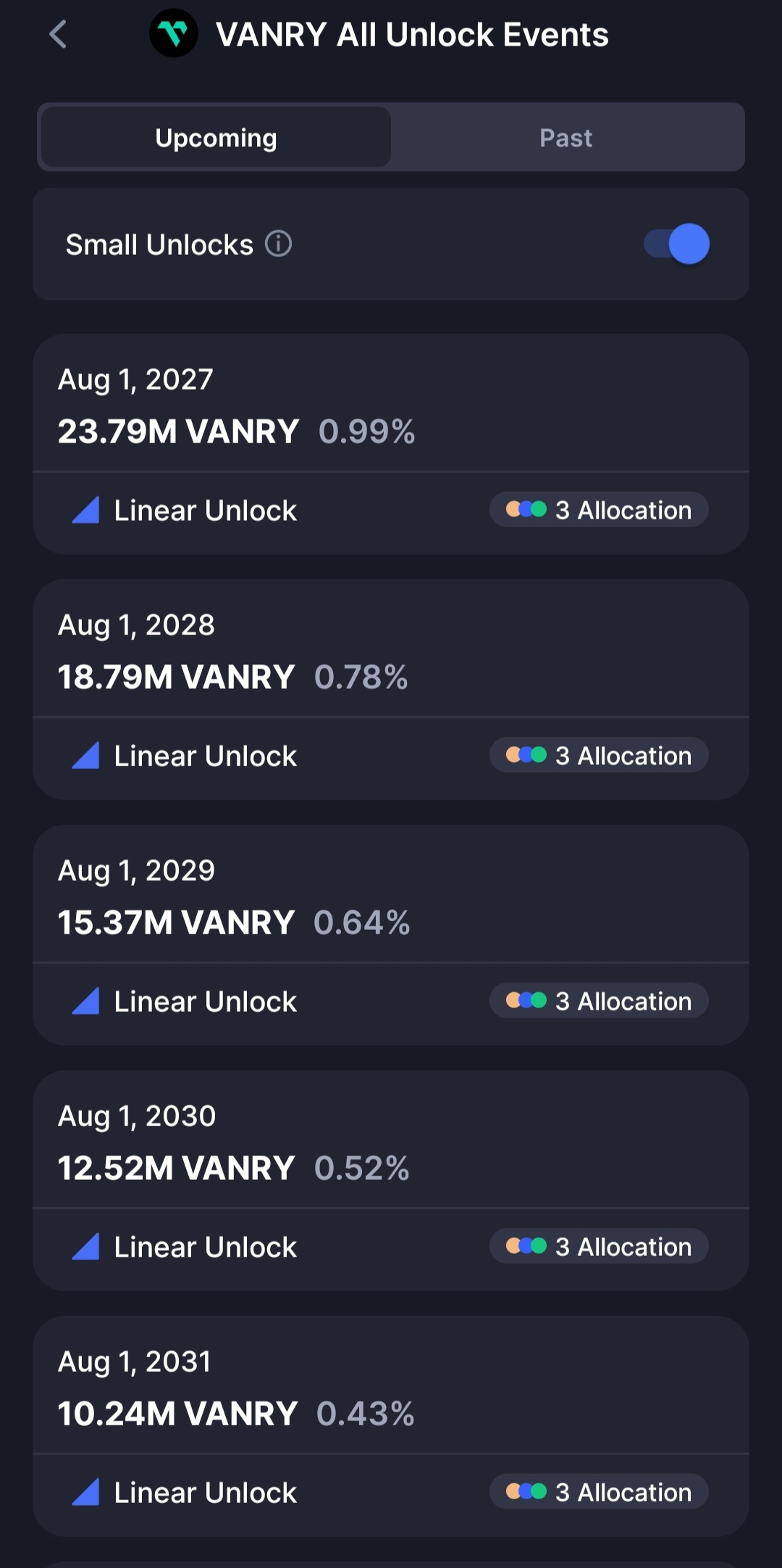Click the allocation color dots for Aug 1, 2031

click(526, 1492)
